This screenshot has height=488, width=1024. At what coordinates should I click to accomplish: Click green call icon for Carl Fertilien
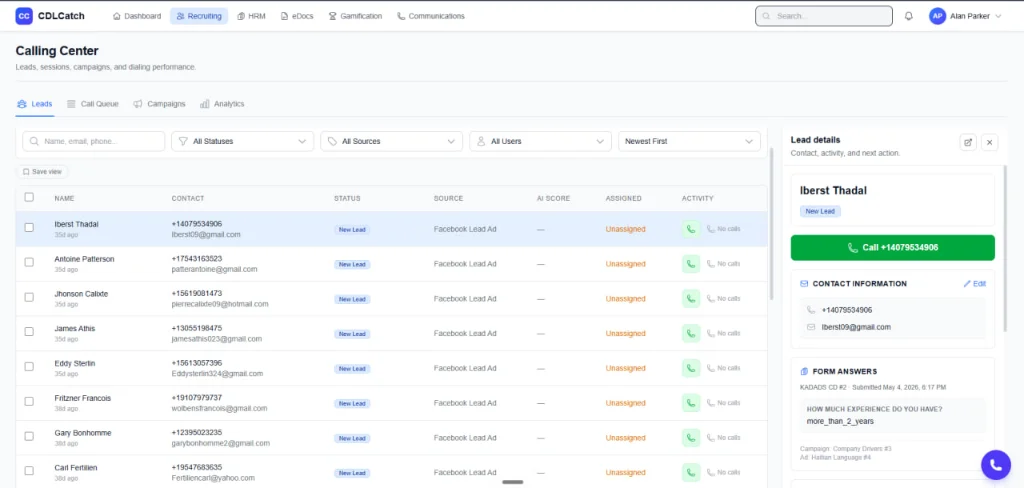click(x=691, y=472)
